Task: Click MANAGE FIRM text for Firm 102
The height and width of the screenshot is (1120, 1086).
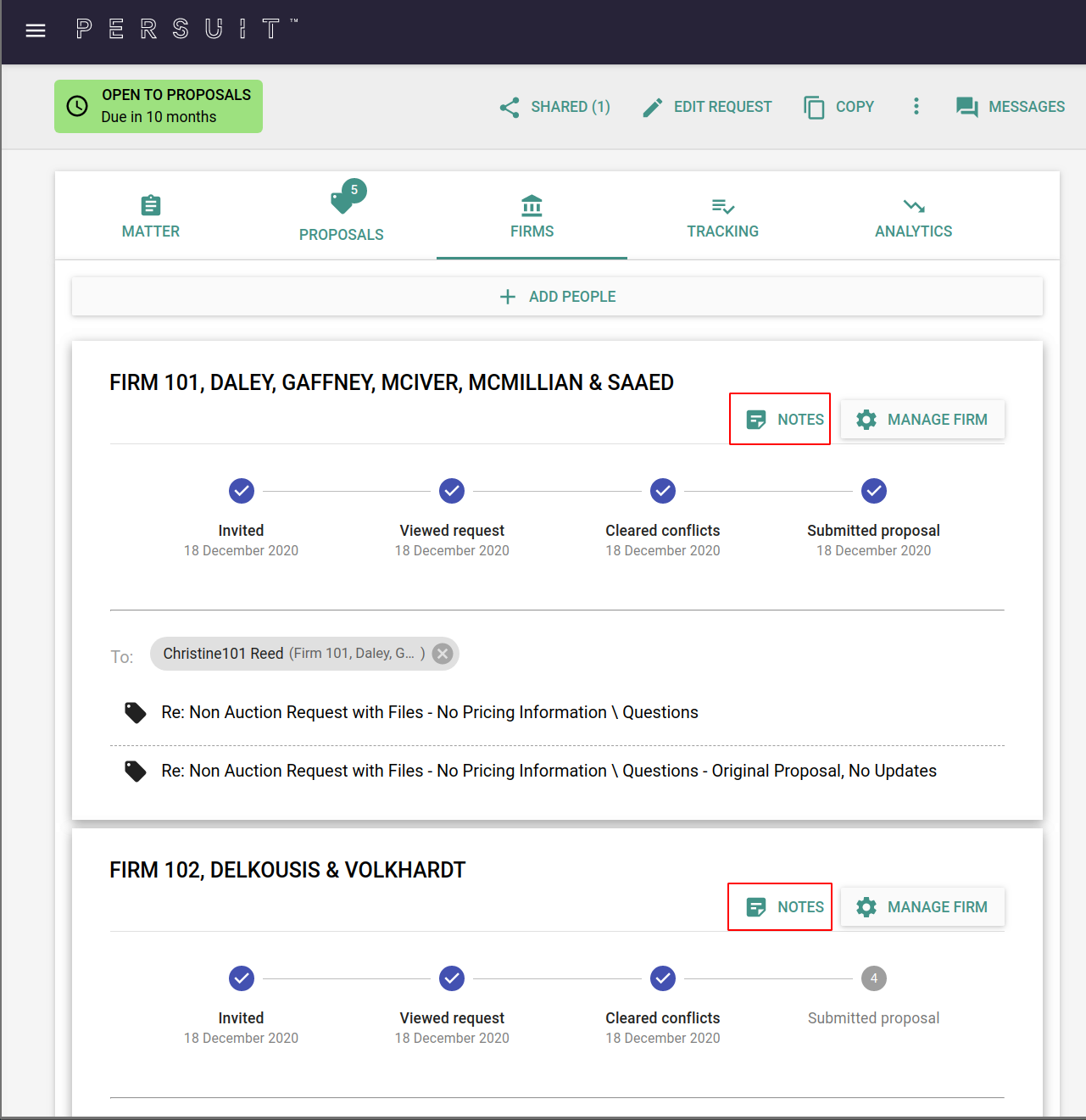Action: pyautogui.click(x=938, y=907)
